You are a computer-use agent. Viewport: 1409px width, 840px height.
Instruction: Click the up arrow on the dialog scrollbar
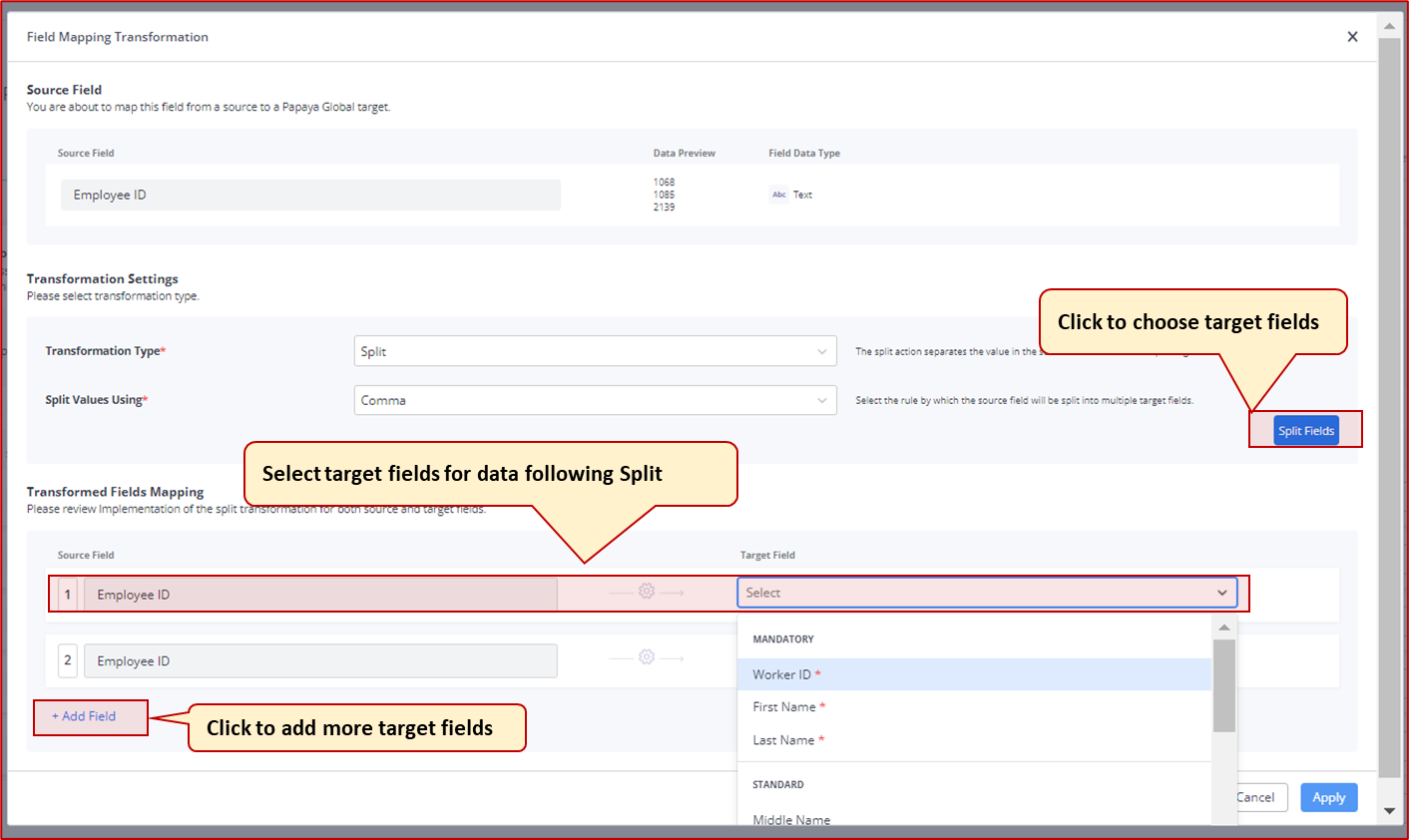1390,25
